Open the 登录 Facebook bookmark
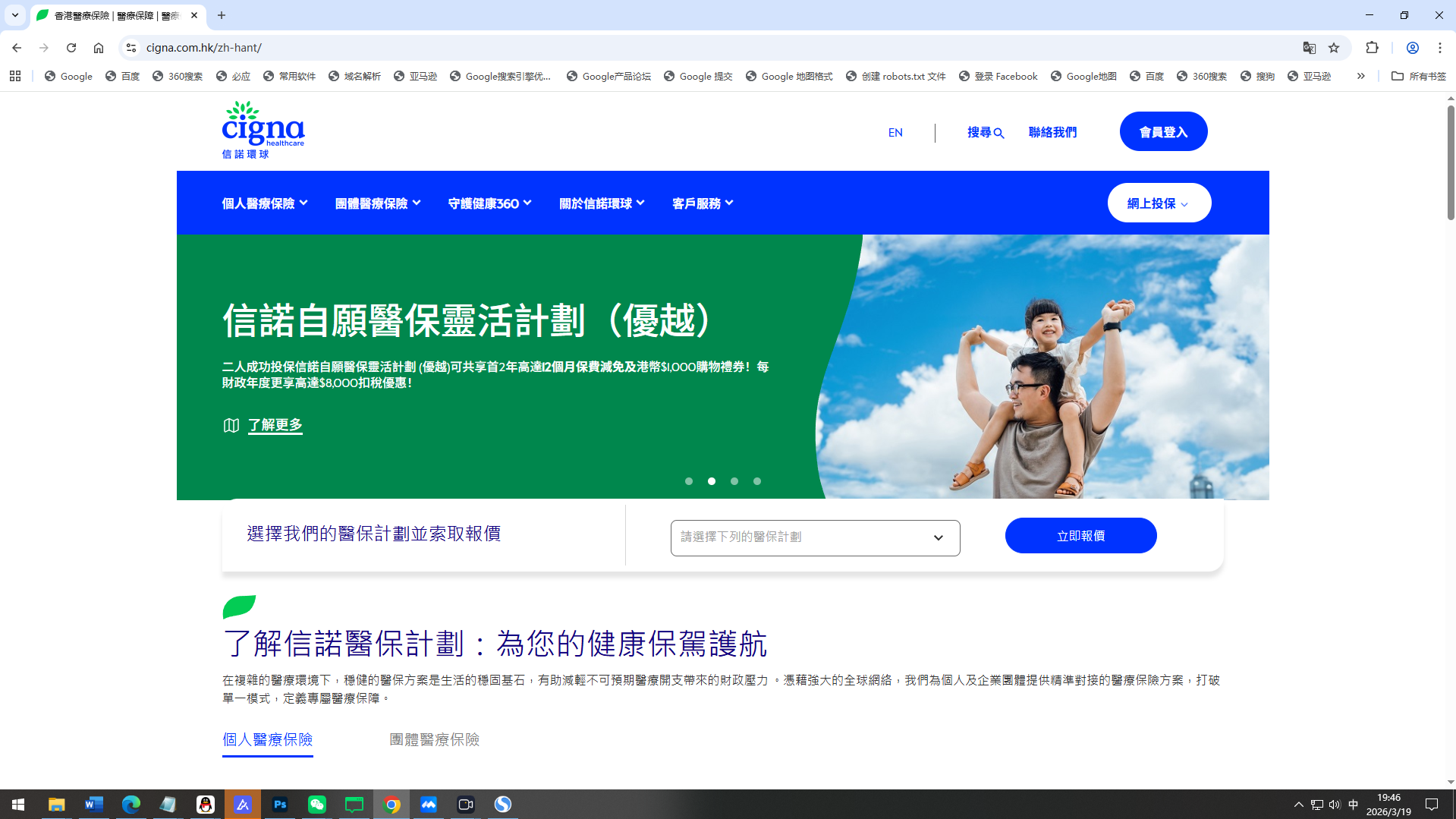The height and width of the screenshot is (819, 1456). coord(998,76)
